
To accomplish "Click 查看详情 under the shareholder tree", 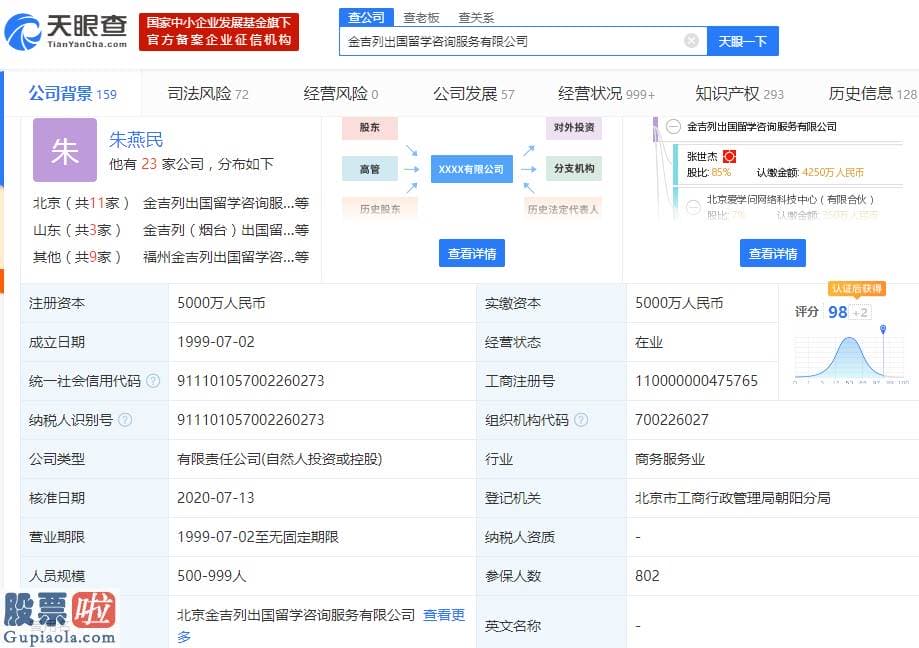I will (x=772, y=253).
